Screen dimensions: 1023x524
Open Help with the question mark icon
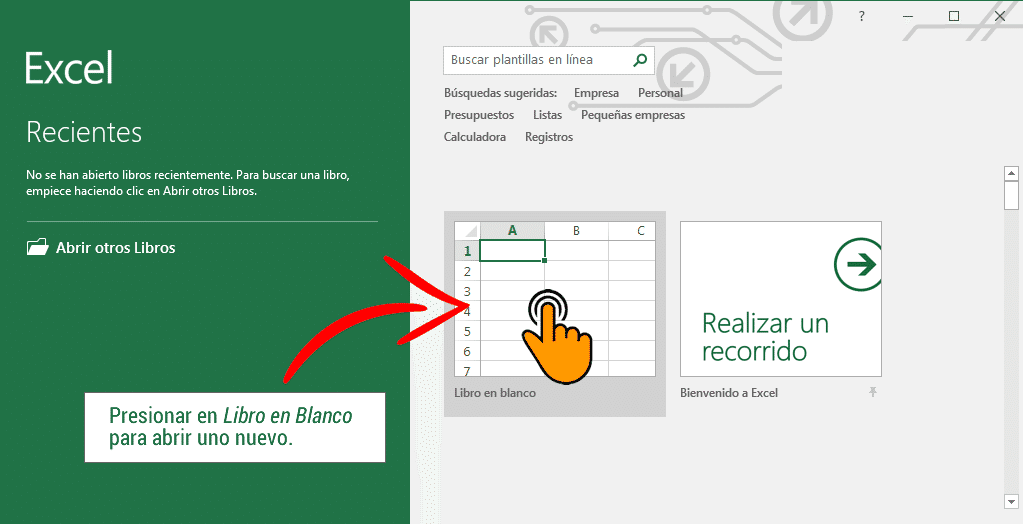click(x=861, y=16)
